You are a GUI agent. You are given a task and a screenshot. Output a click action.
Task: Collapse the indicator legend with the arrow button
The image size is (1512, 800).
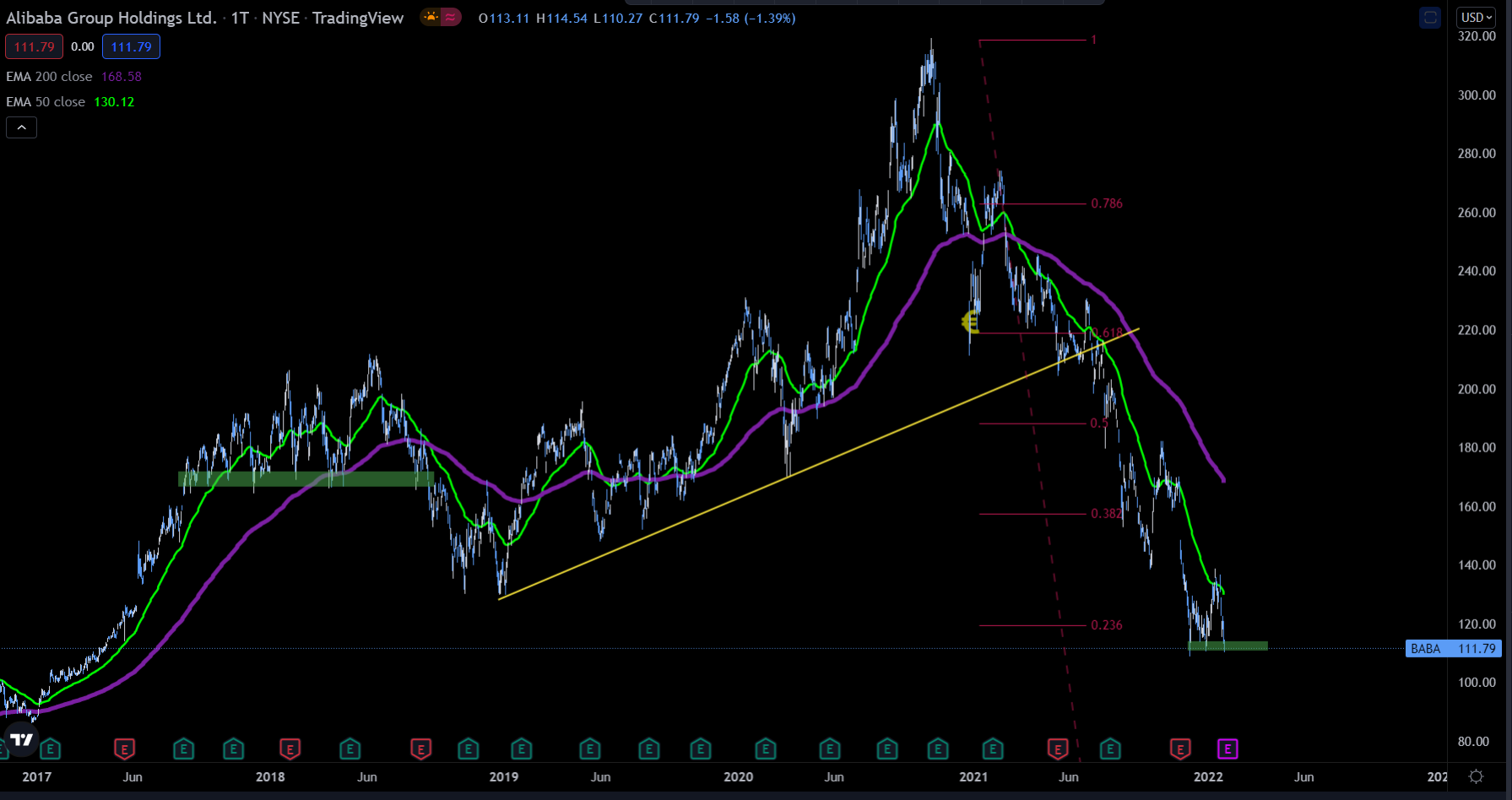point(21,127)
